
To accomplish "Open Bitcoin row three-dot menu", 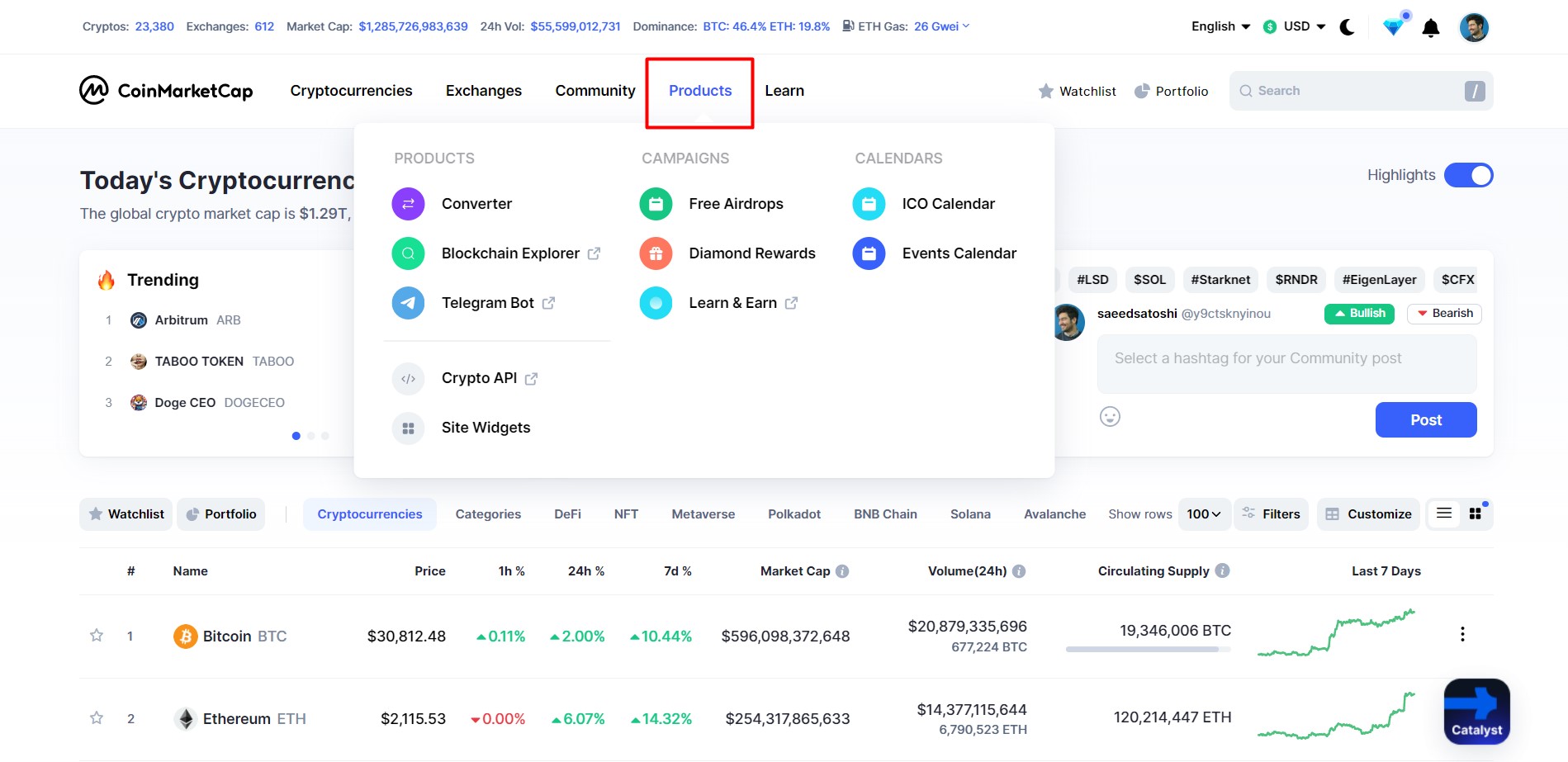I will click(x=1462, y=634).
